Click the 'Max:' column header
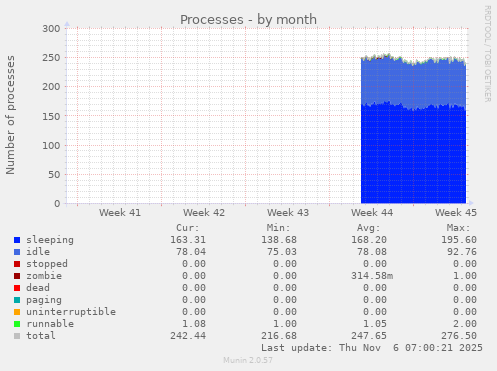This screenshot has width=497, height=371. coord(459,228)
